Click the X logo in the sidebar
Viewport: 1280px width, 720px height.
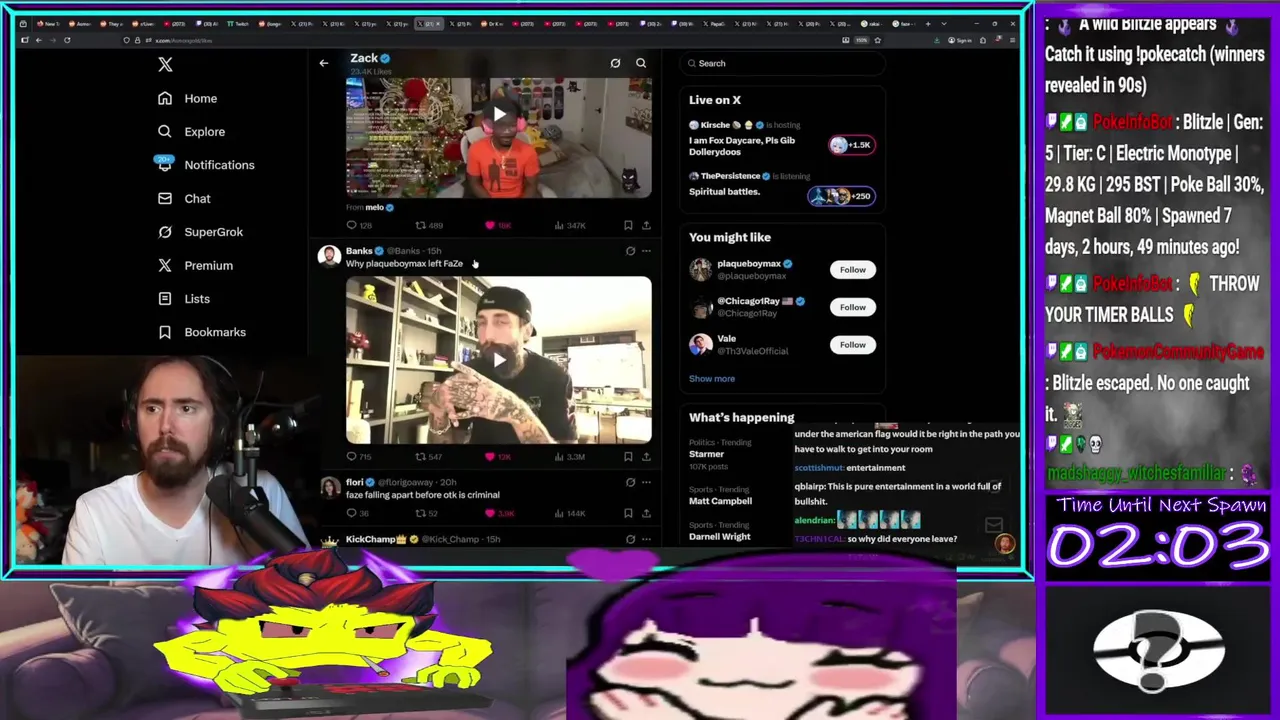click(x=165, y=65)
